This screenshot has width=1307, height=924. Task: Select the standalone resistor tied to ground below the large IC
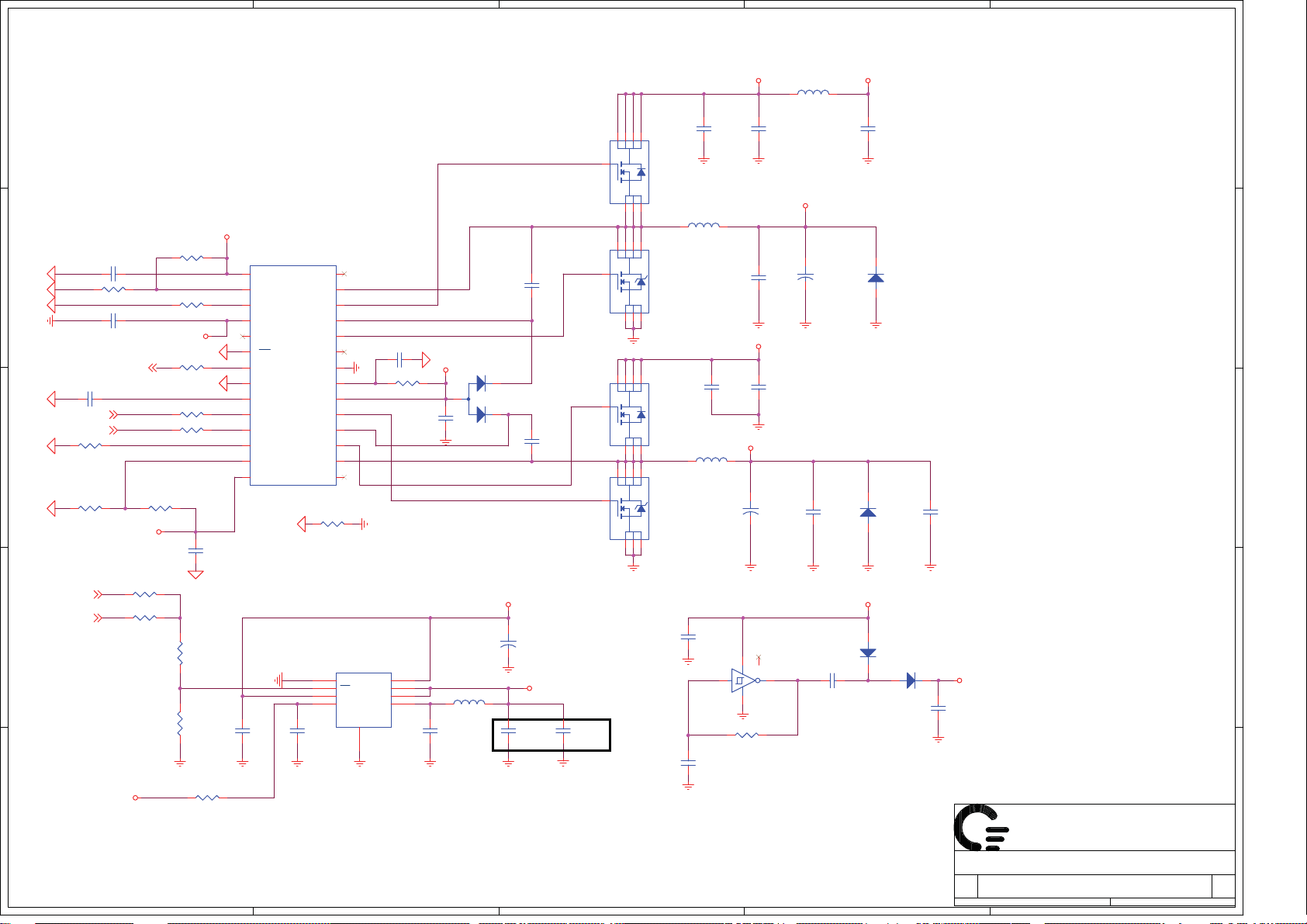tap(332, 524)
